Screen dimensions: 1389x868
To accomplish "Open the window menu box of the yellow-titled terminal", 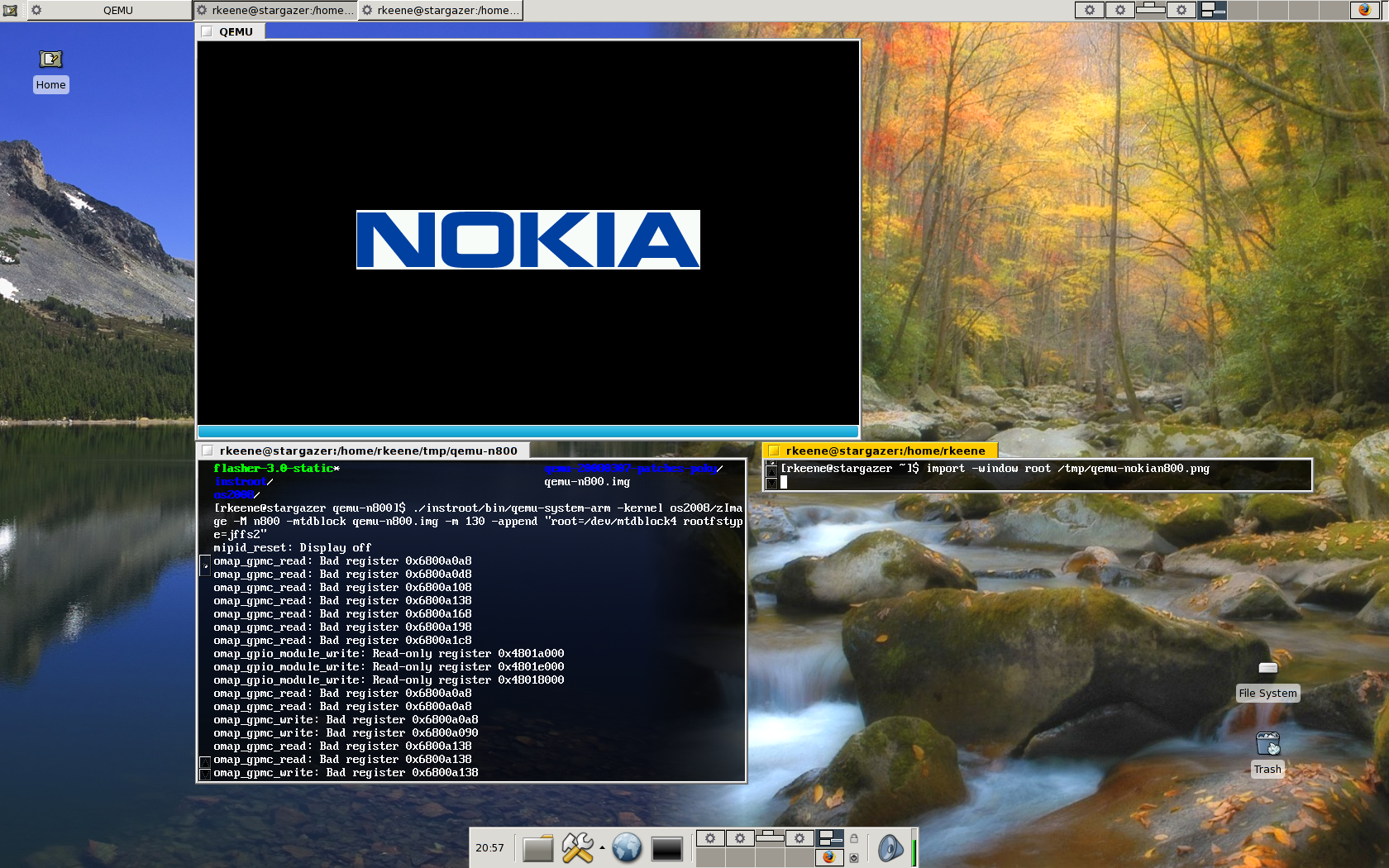I will [774, 451].
